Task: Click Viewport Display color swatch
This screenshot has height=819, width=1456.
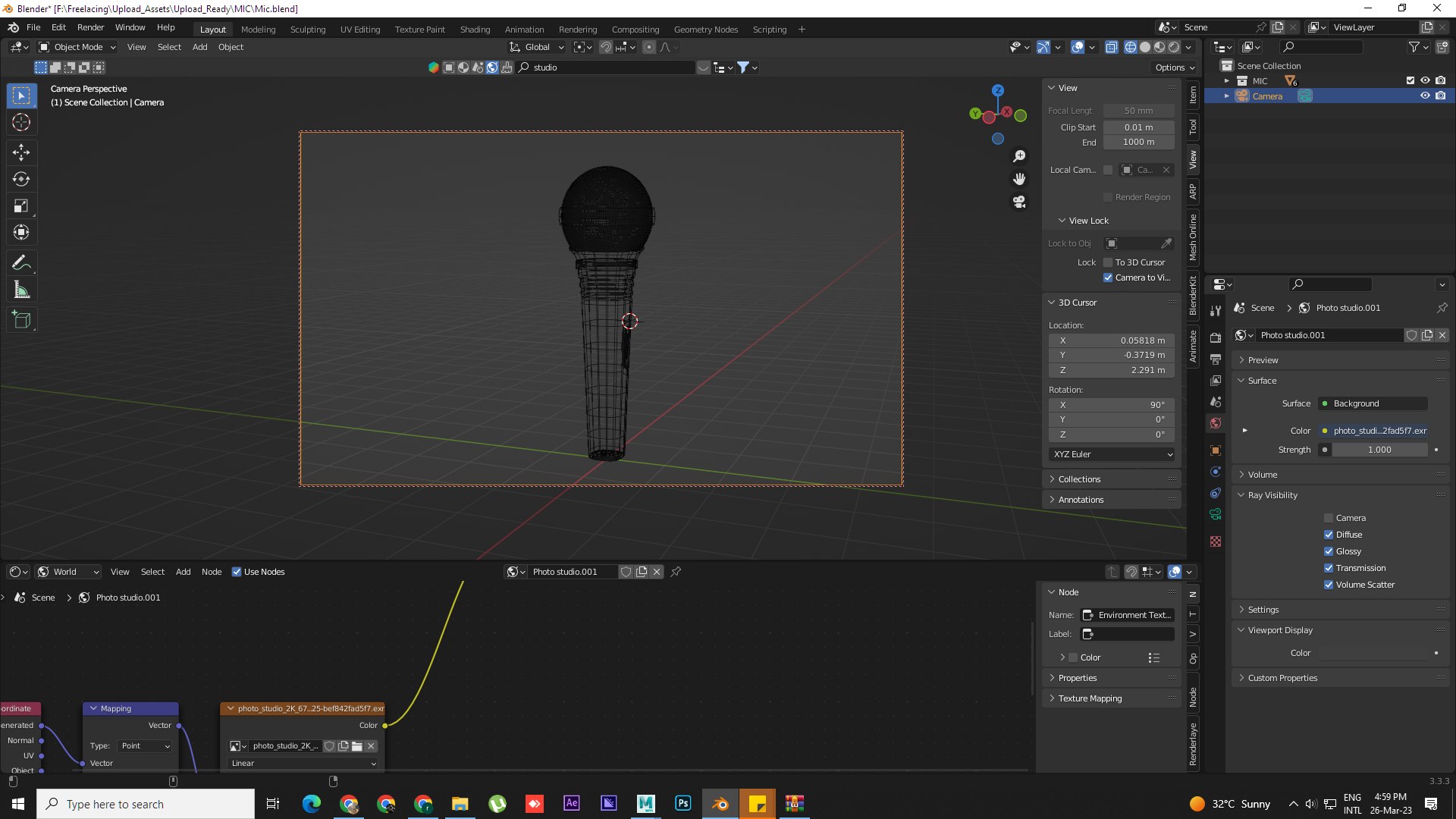Action: [x=1373, y=653]
